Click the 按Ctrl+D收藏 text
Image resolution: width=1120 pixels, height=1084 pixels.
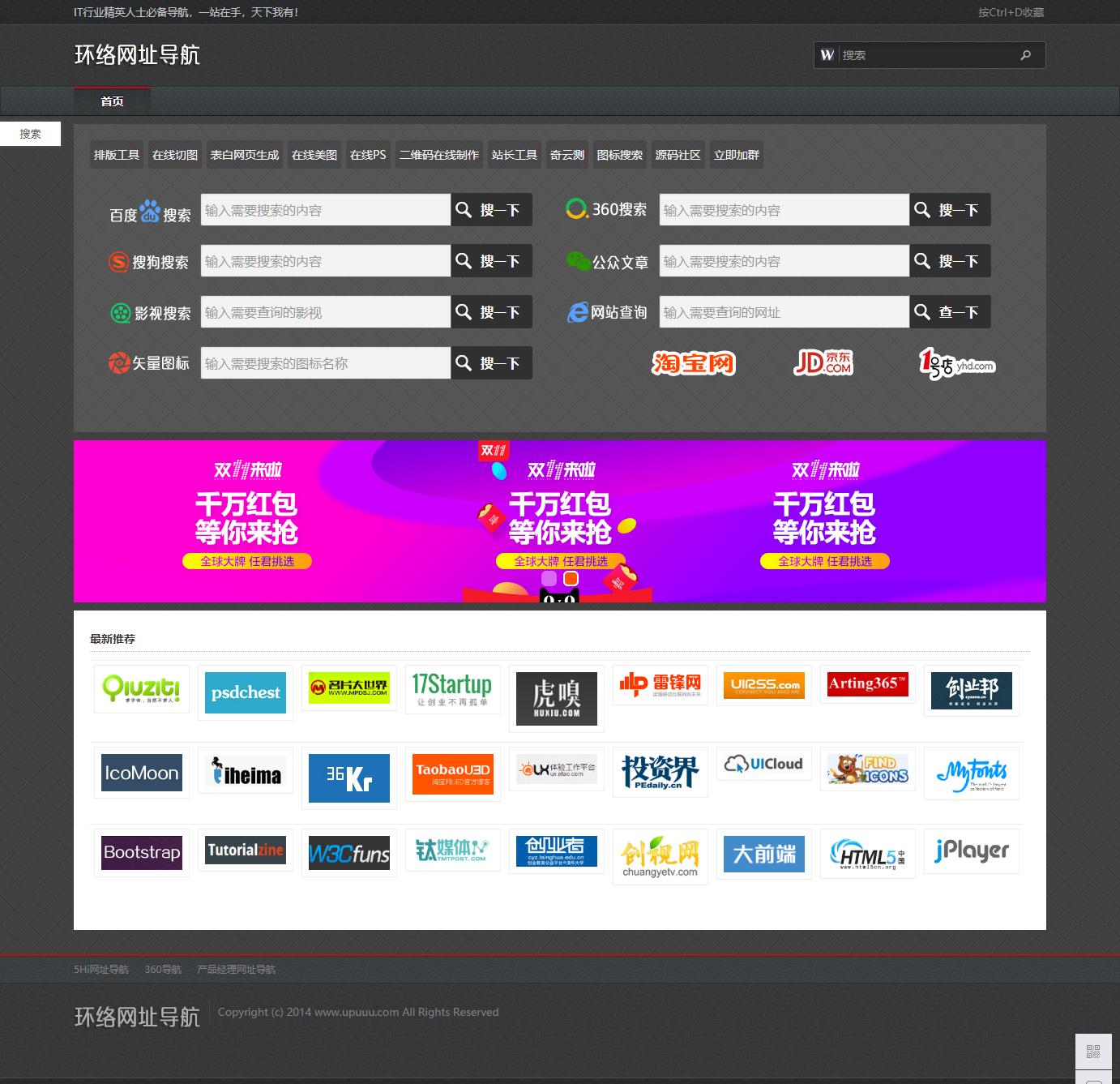1011,12
